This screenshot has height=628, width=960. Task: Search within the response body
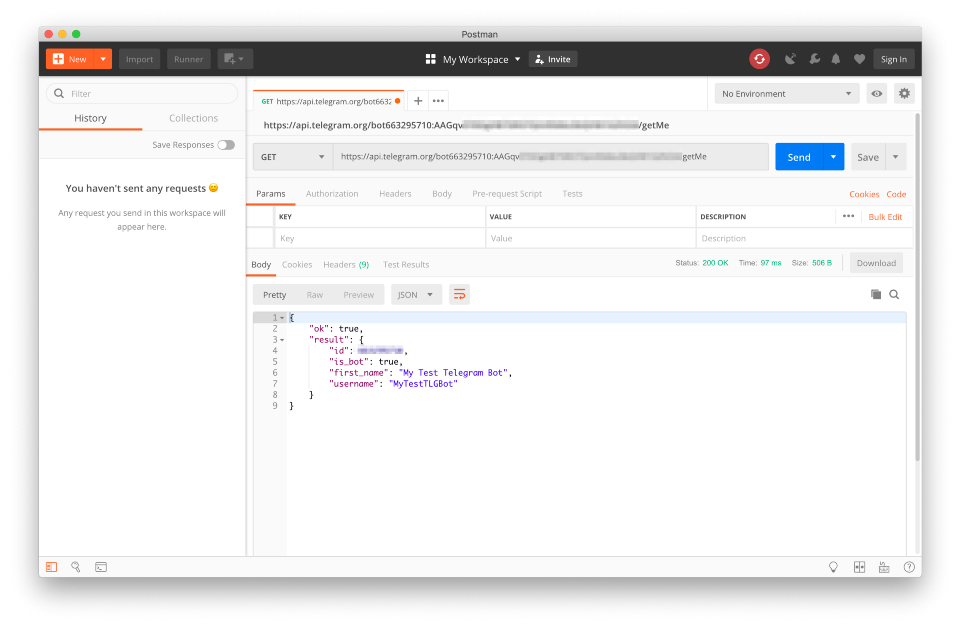(894, 295)
